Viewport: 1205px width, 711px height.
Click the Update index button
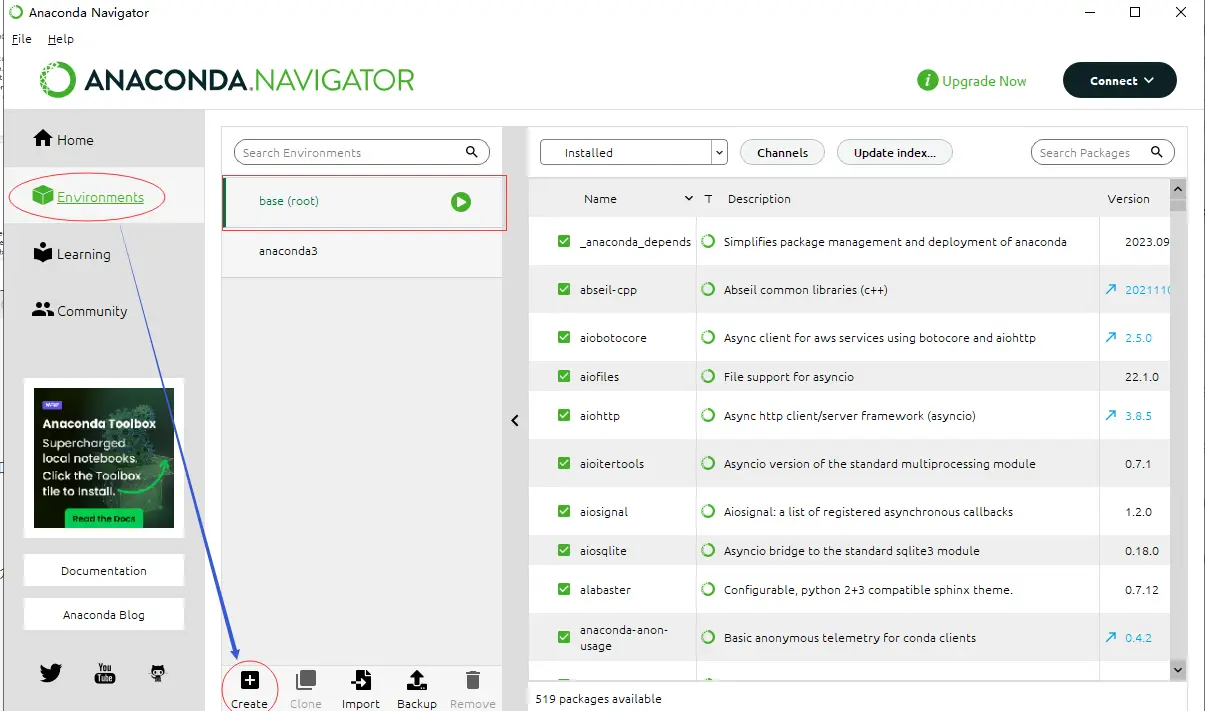(x=894, y=153)
